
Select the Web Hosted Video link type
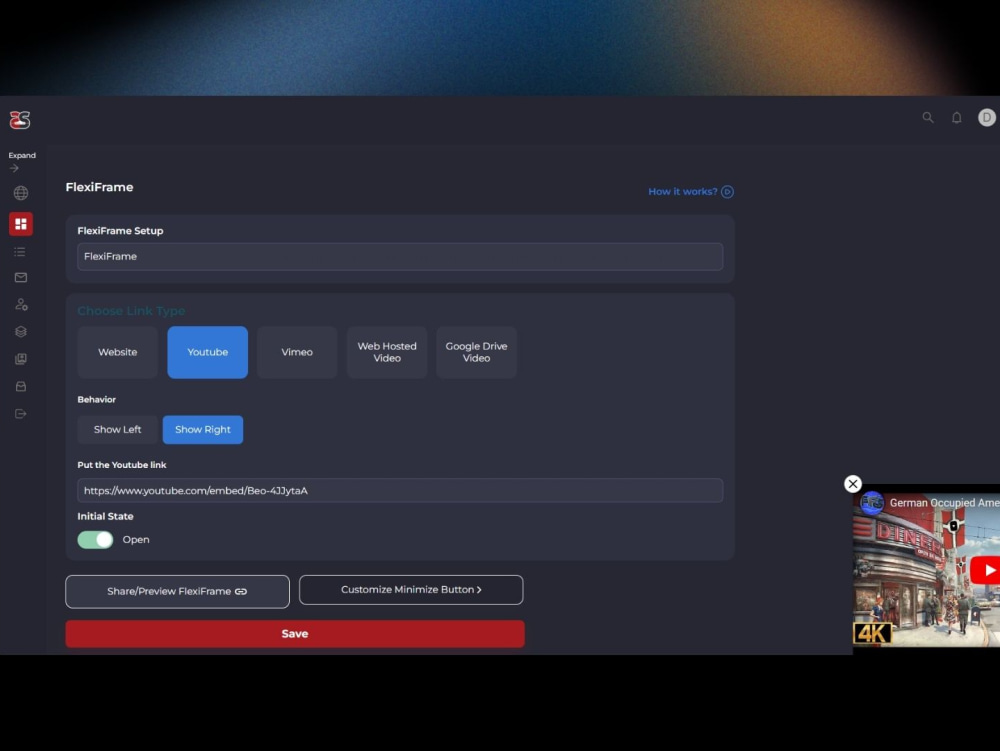point(386,352)
